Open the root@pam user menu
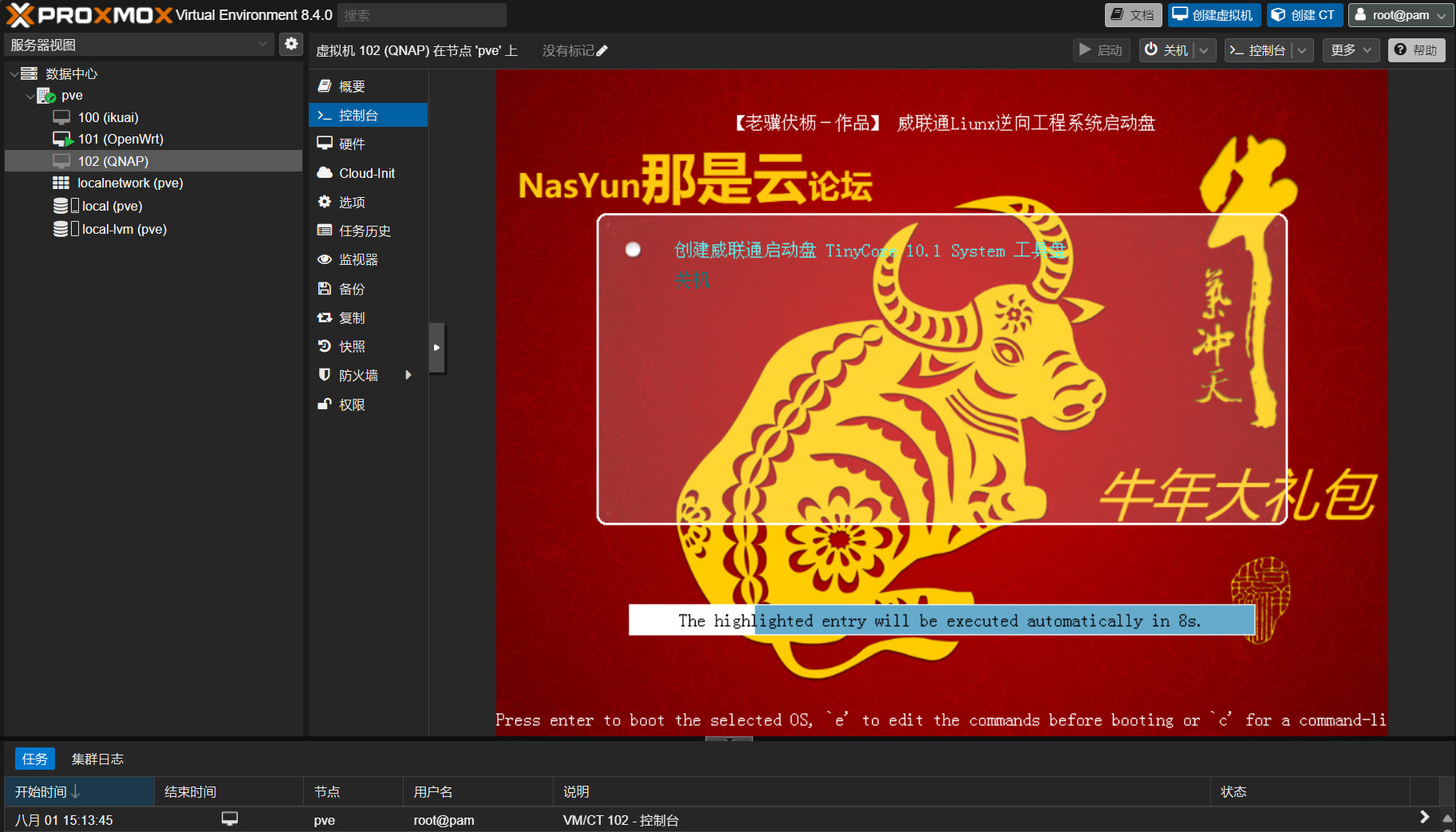This screenshot has height=832, width=1456. coord(1401,14)
